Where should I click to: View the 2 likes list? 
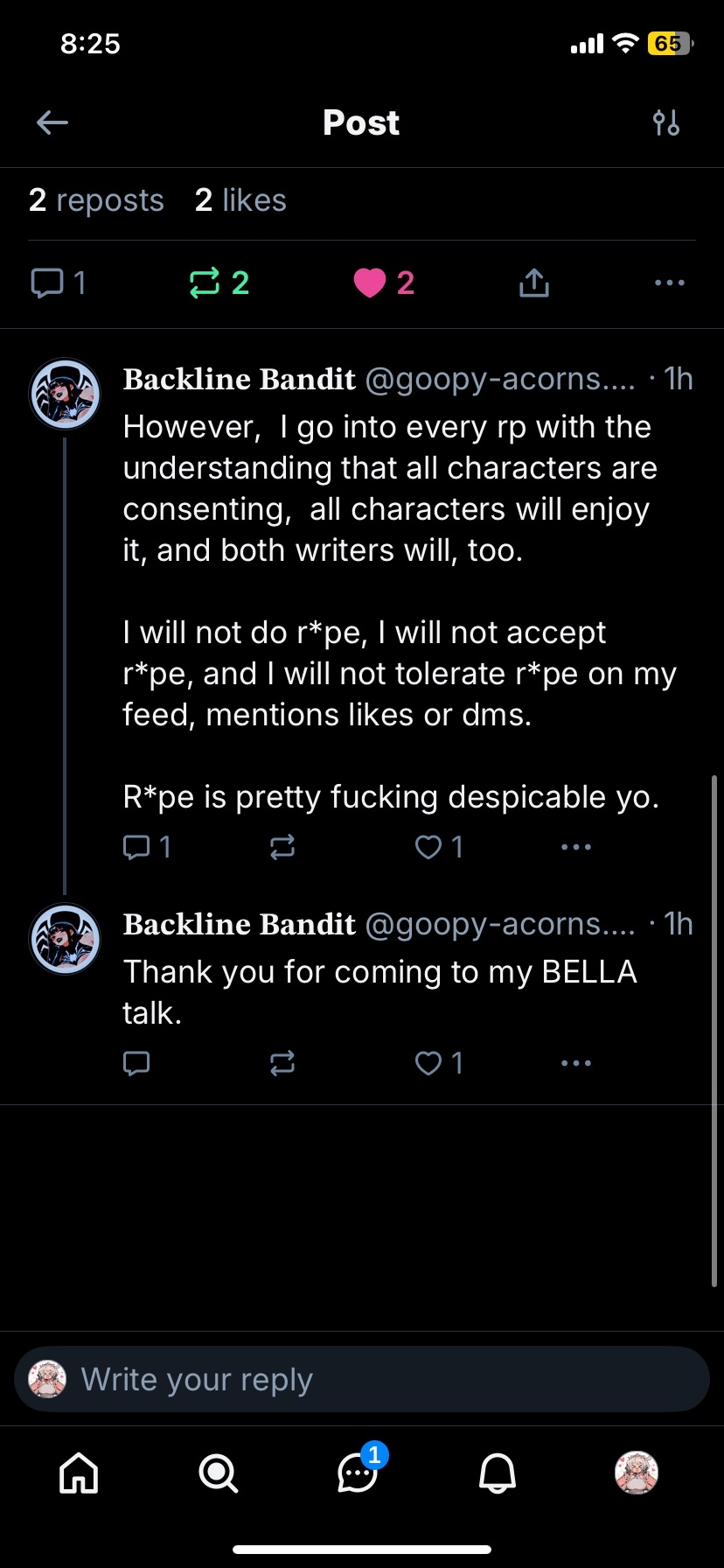click(240, 200)
